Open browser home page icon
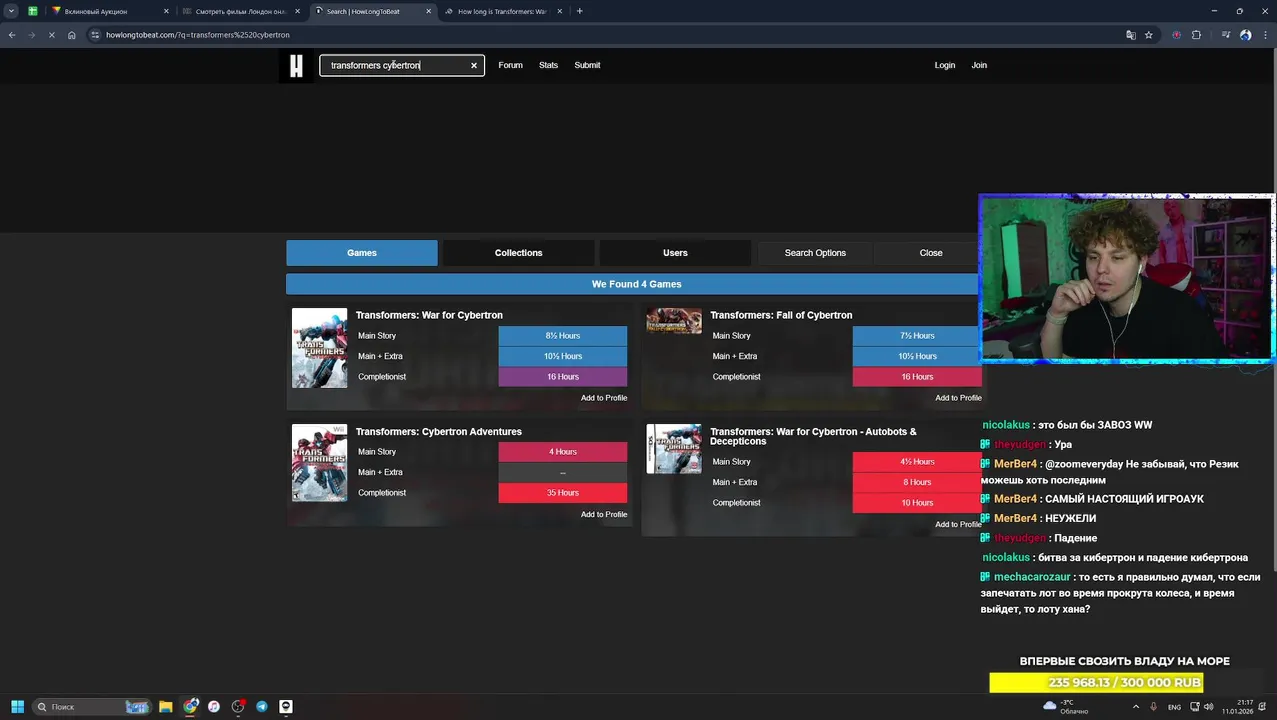This screenshot has height=720, width=1277. click(x=72, y=35)
